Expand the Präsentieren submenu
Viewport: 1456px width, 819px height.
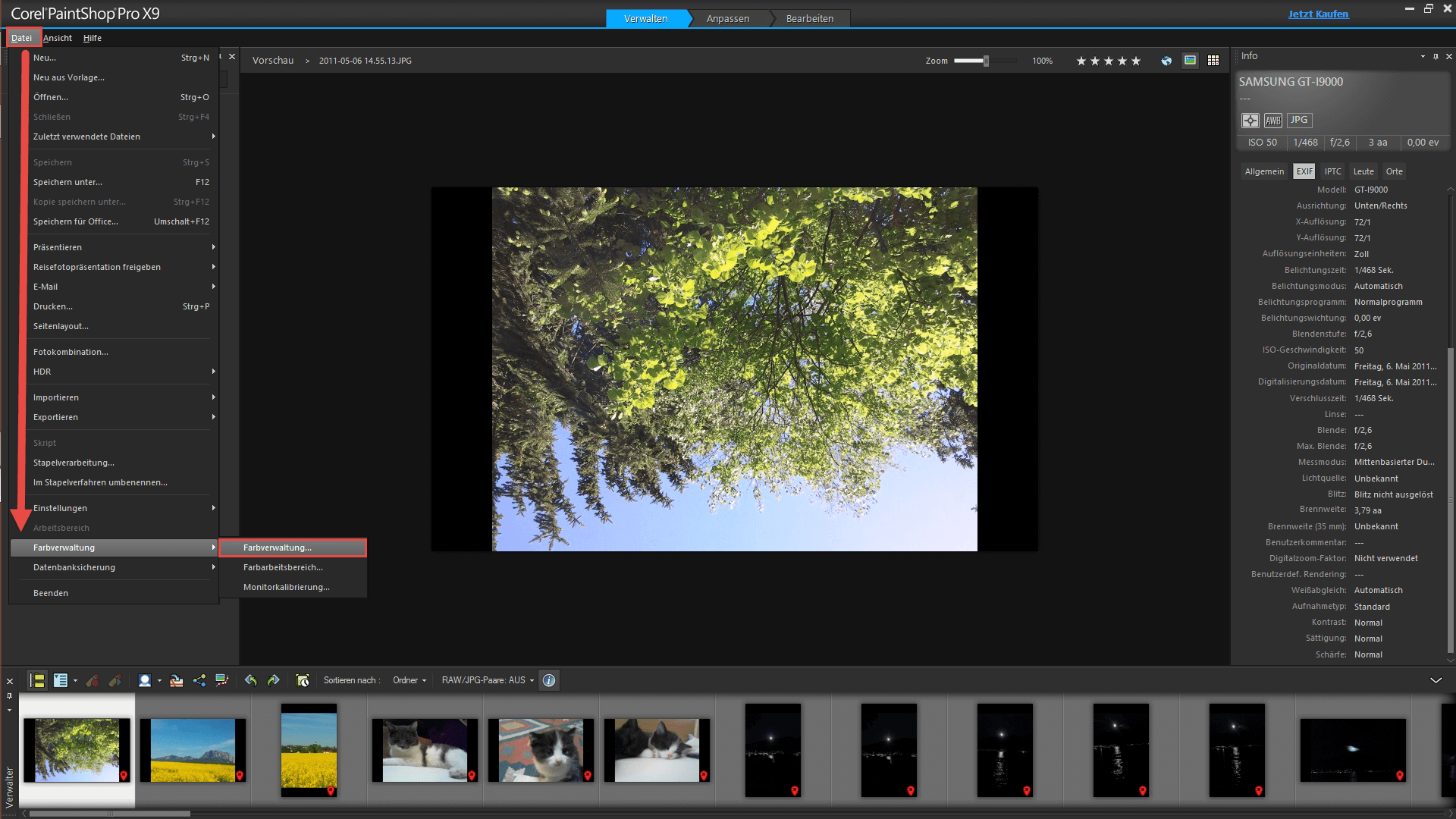click(114, 247)
